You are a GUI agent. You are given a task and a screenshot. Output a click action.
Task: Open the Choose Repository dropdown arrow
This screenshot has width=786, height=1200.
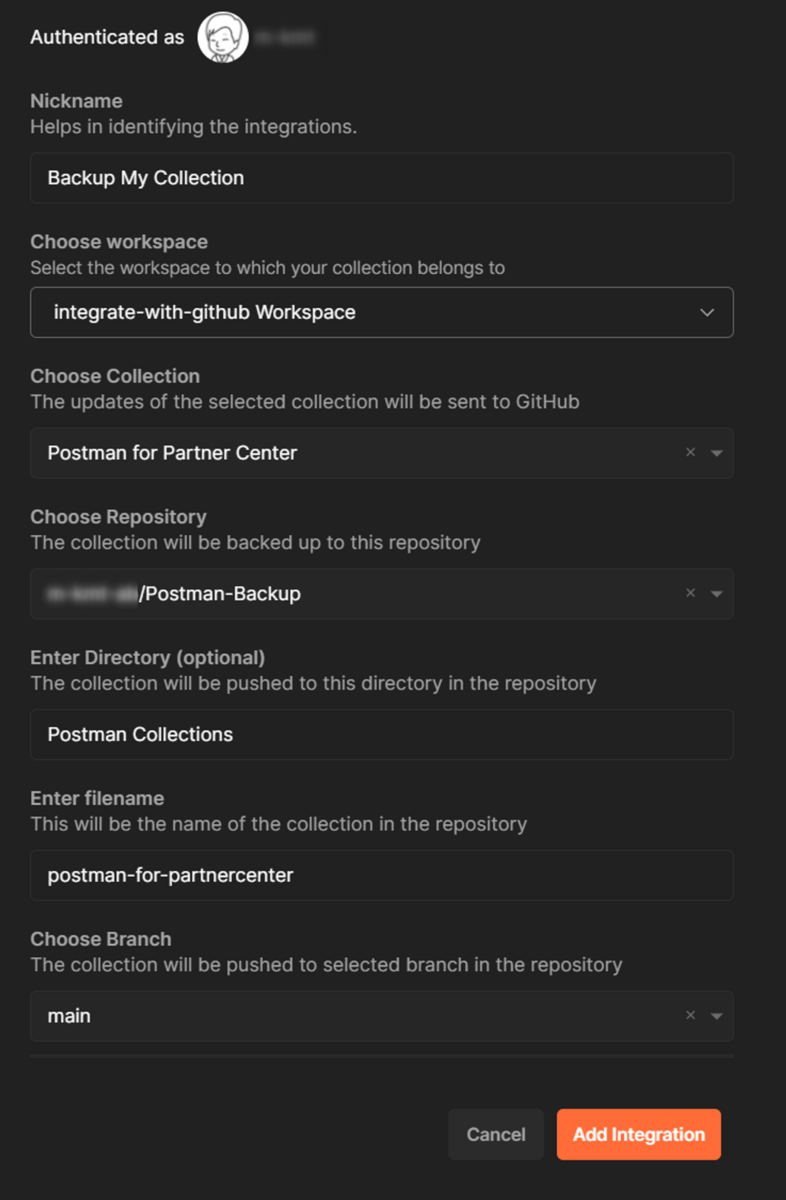716,593
